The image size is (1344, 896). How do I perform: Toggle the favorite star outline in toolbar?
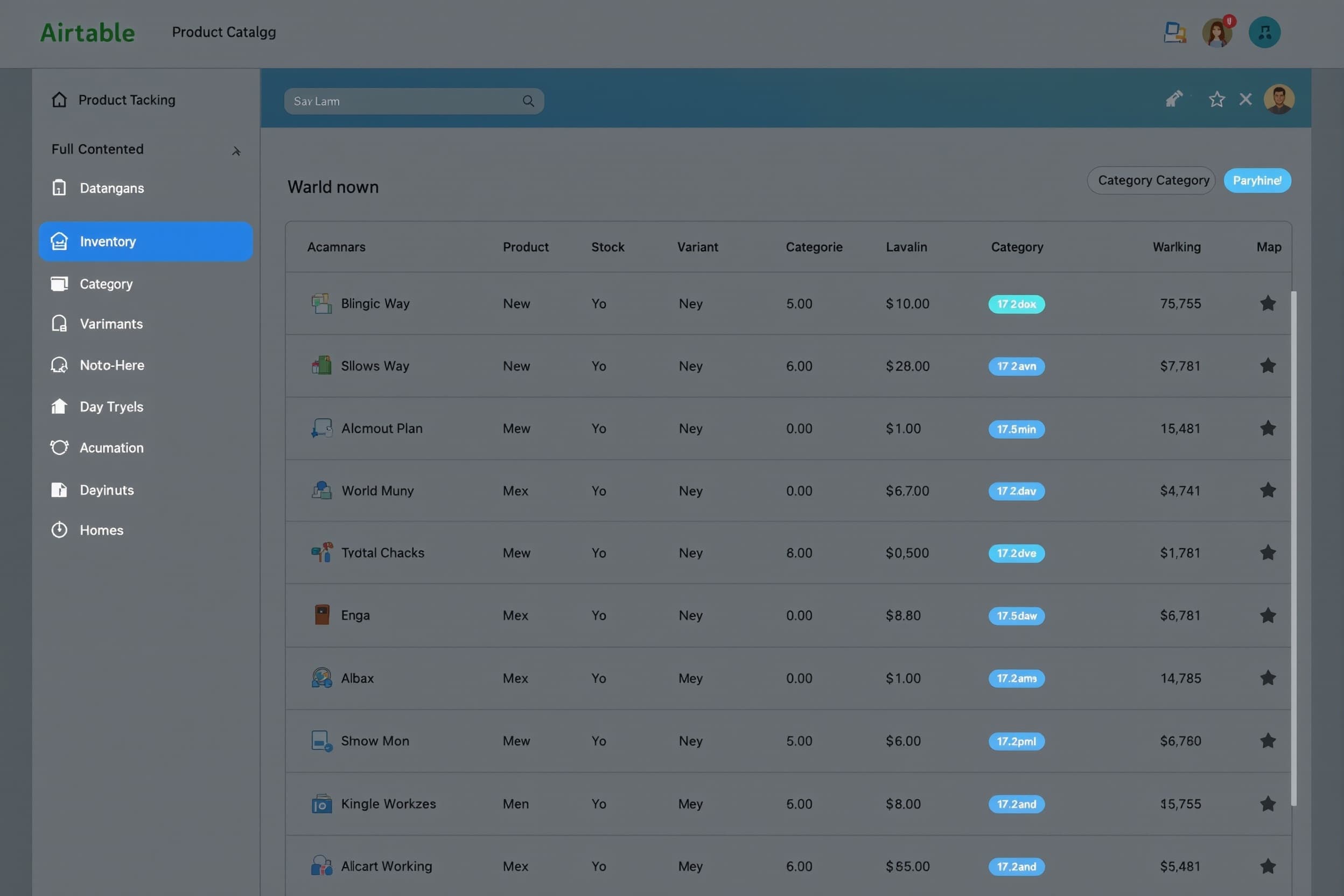tap(1216, 100)
